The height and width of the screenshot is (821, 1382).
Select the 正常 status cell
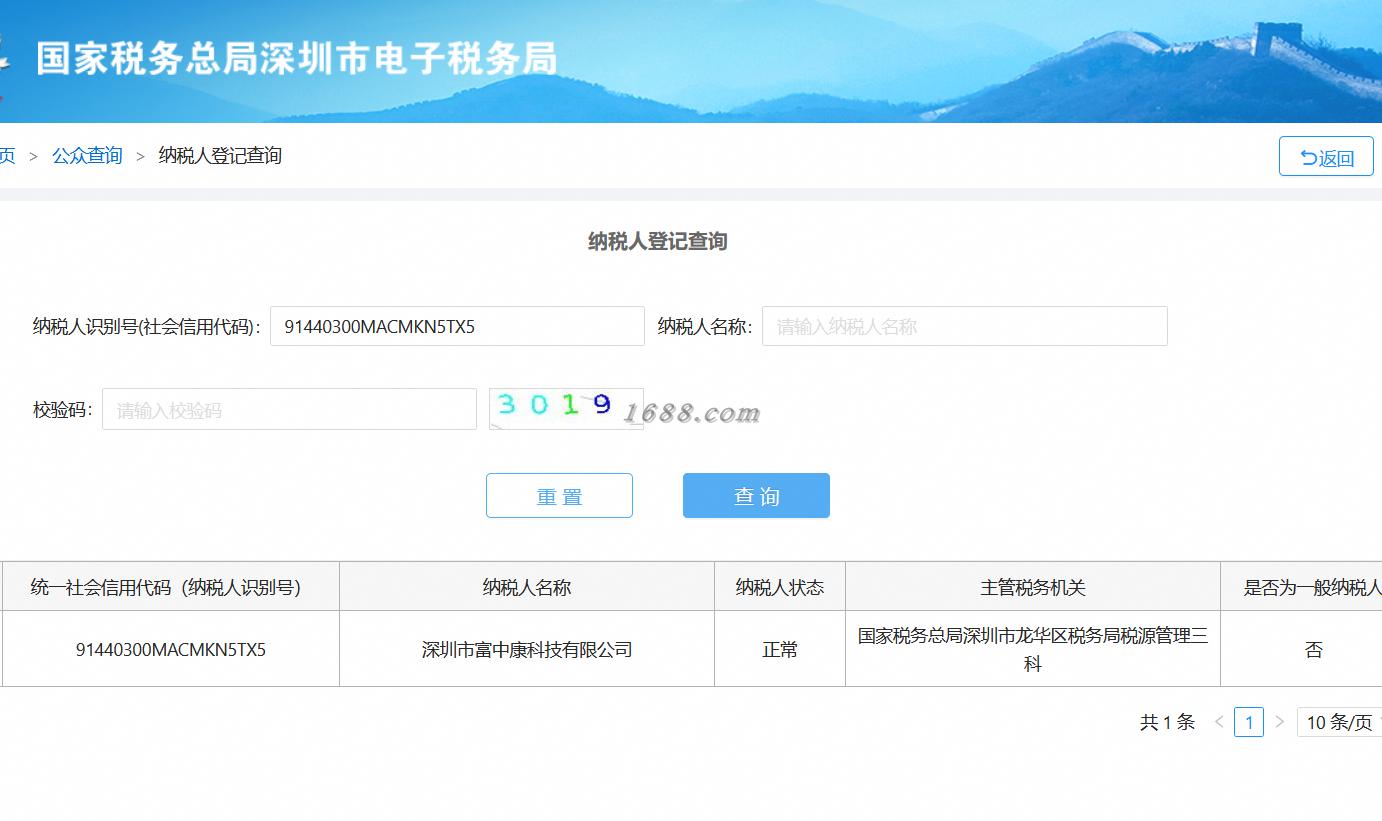(x=780, y=649)
